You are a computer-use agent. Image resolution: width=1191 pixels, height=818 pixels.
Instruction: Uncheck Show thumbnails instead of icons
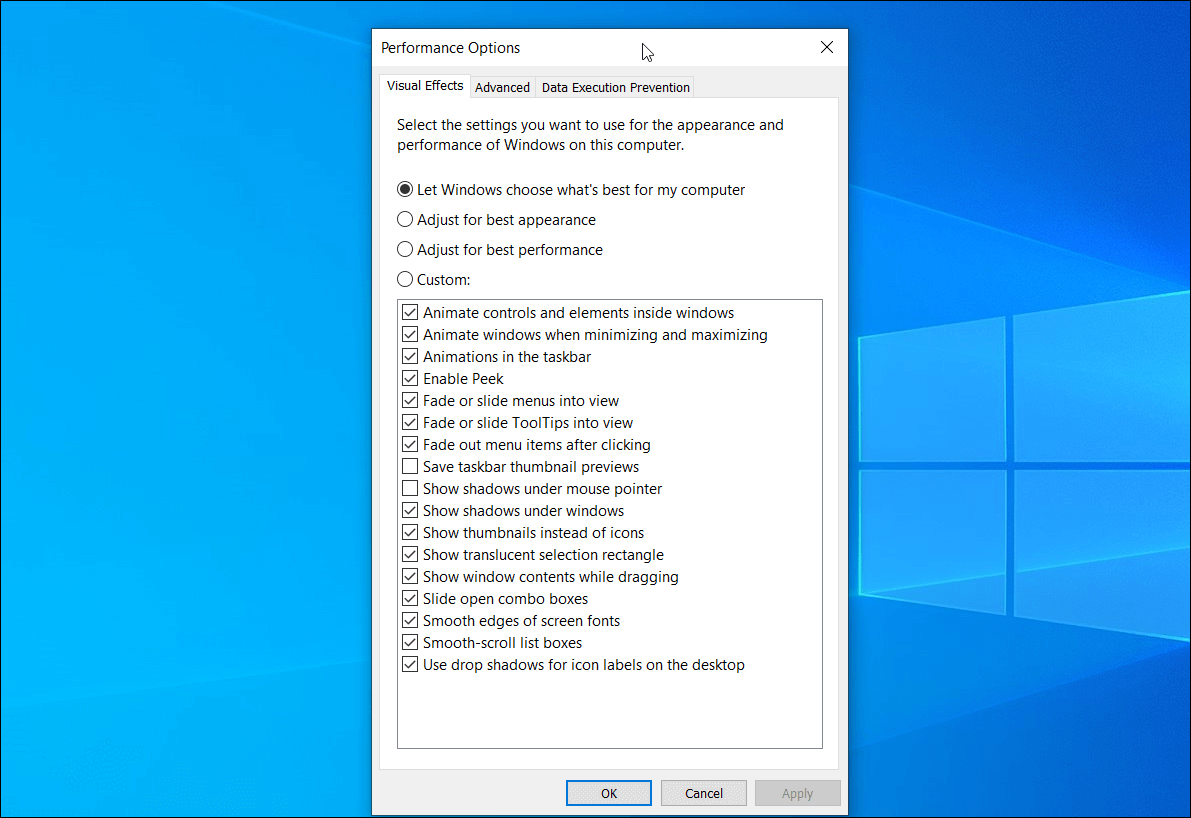(410, 532)
